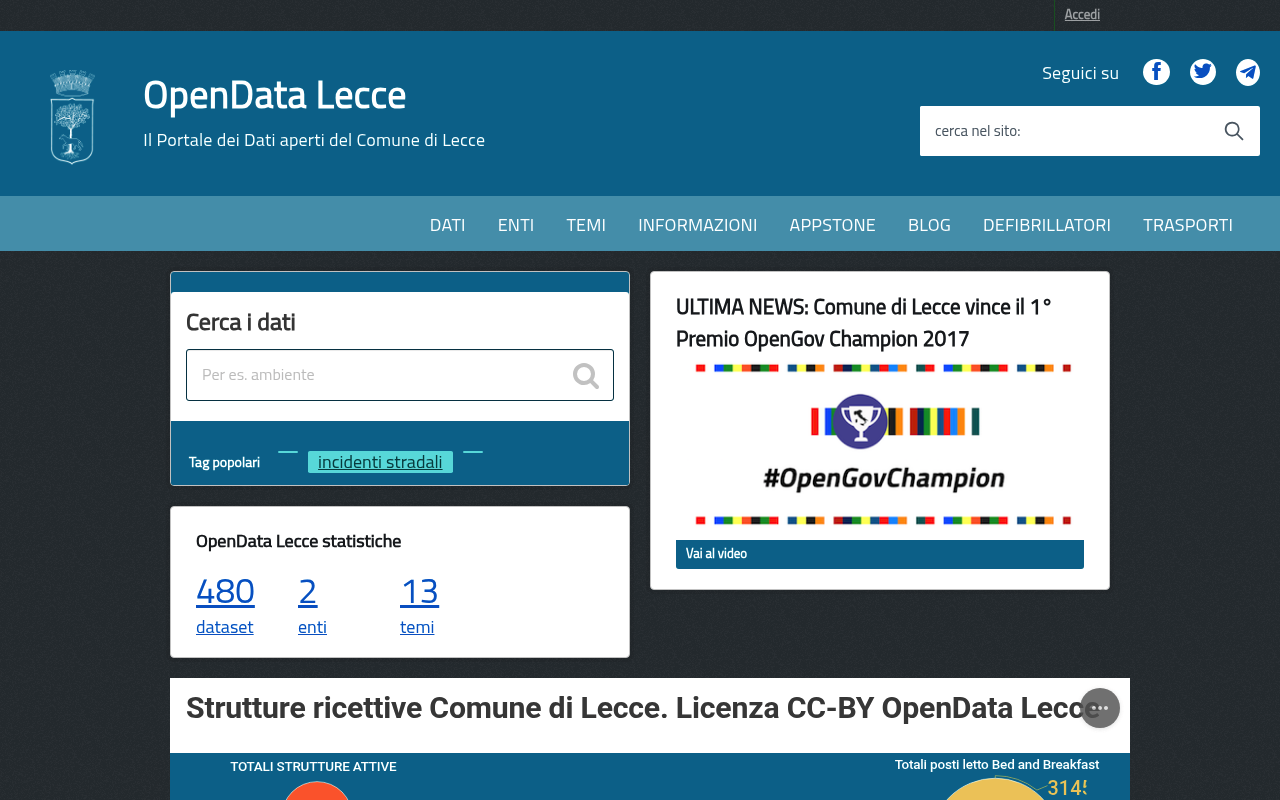The height and width of the screenshot is (800, 1280).
Task: Open the ENTI menu item
Action: [x=516, y=224]
